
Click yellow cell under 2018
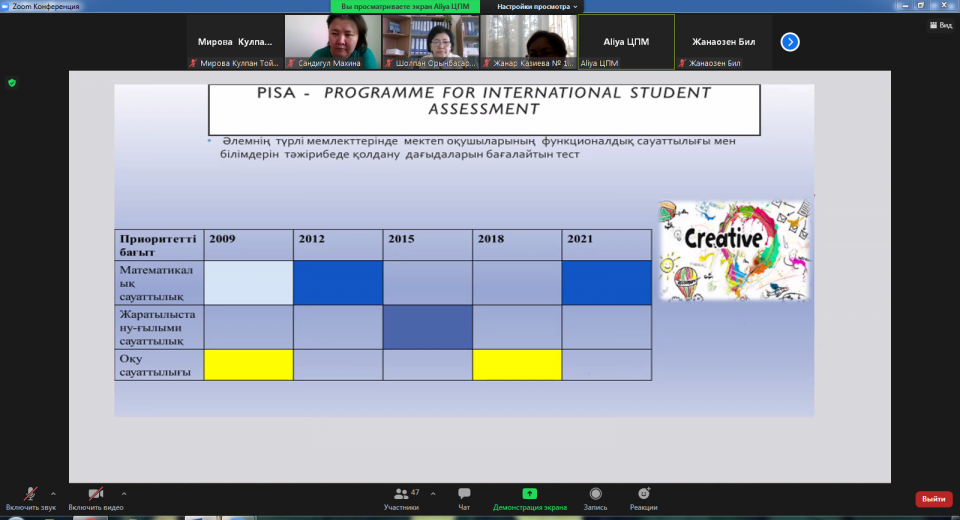click(517, 365)
